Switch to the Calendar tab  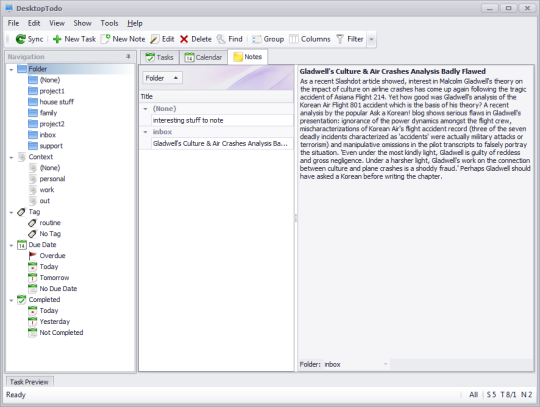click(203, 57)
